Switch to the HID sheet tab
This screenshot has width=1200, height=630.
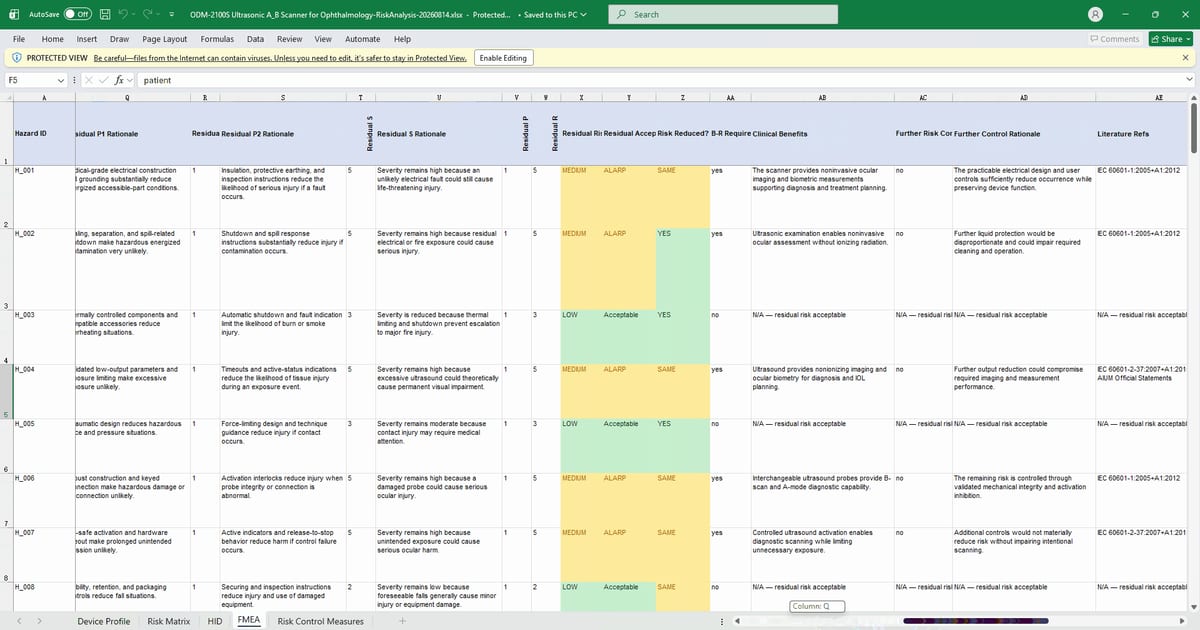coord(215,621)
